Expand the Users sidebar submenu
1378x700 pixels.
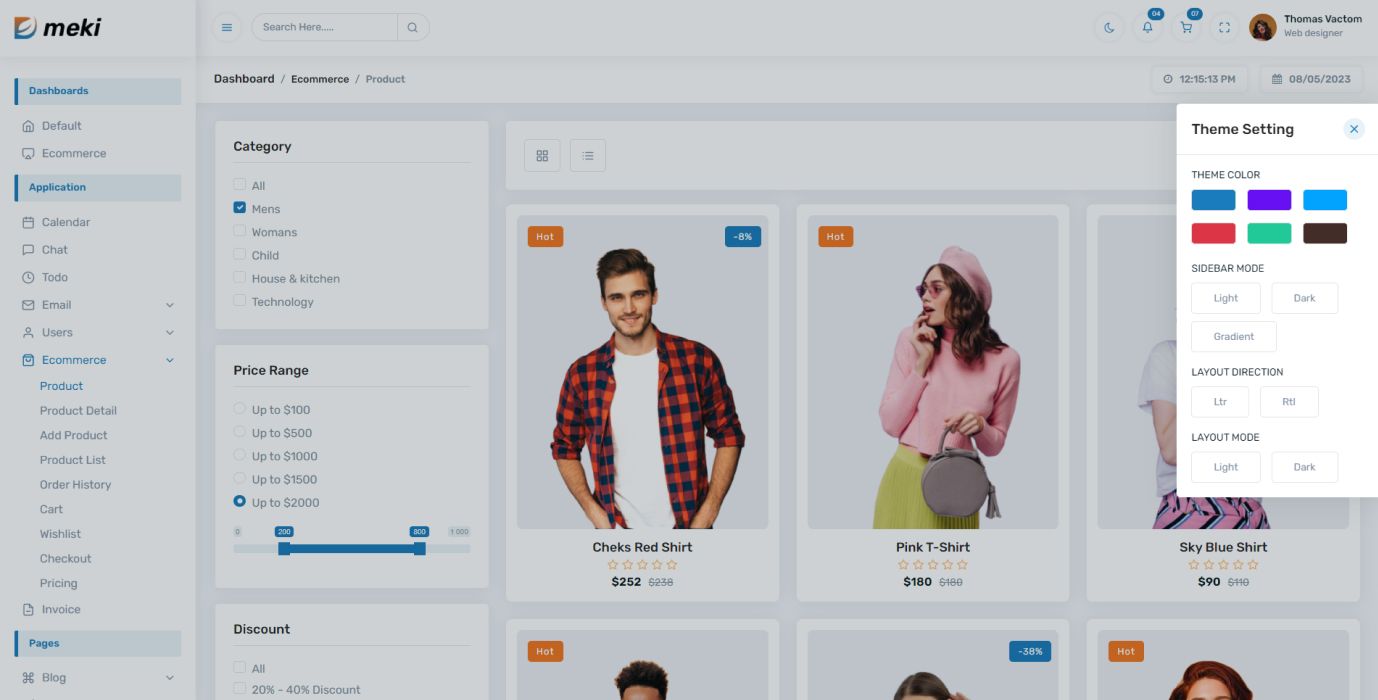click(x=169, y=332)
